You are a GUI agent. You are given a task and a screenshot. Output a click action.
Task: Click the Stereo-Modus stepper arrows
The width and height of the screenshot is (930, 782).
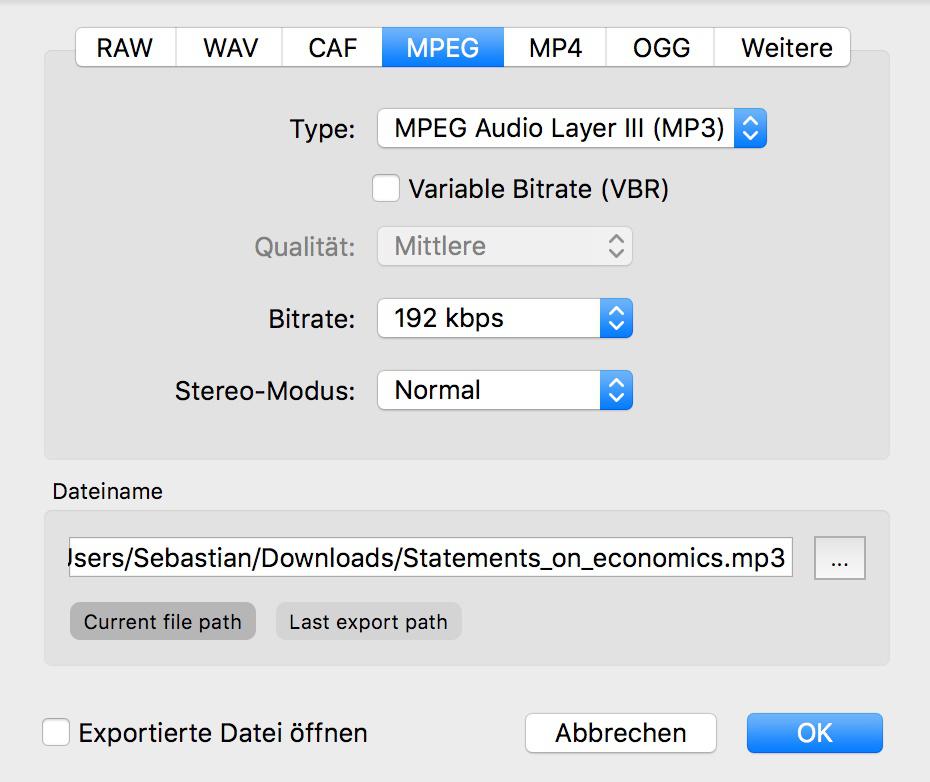tap(616, 390)
